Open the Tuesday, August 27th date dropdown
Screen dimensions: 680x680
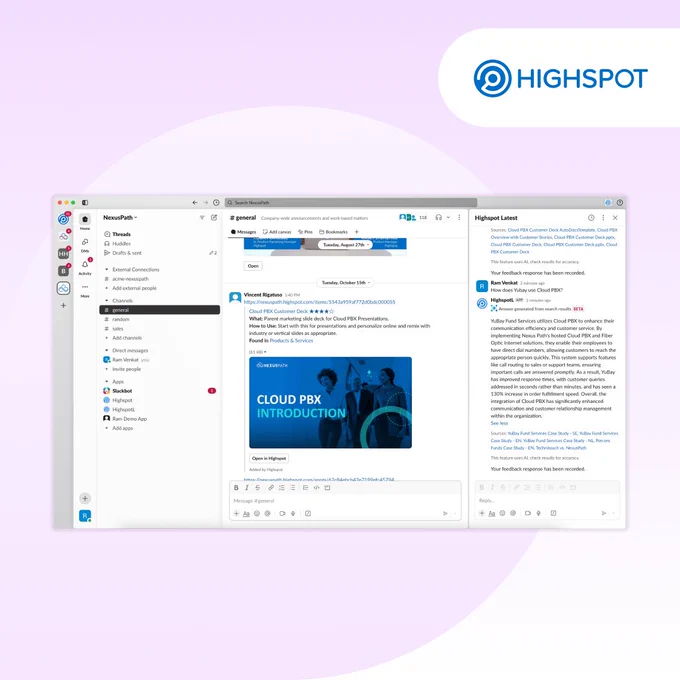[x=346, y=245]
